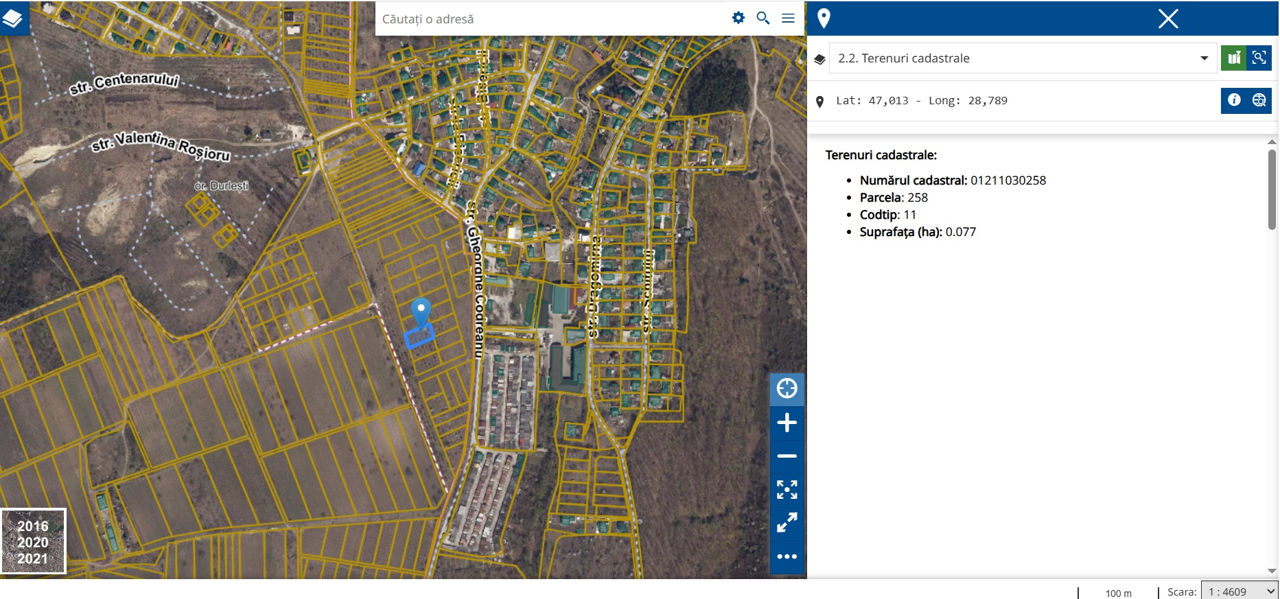Open search settings gear icon
Viewport: 1280px width, 599px height.
tap(738, 18)
